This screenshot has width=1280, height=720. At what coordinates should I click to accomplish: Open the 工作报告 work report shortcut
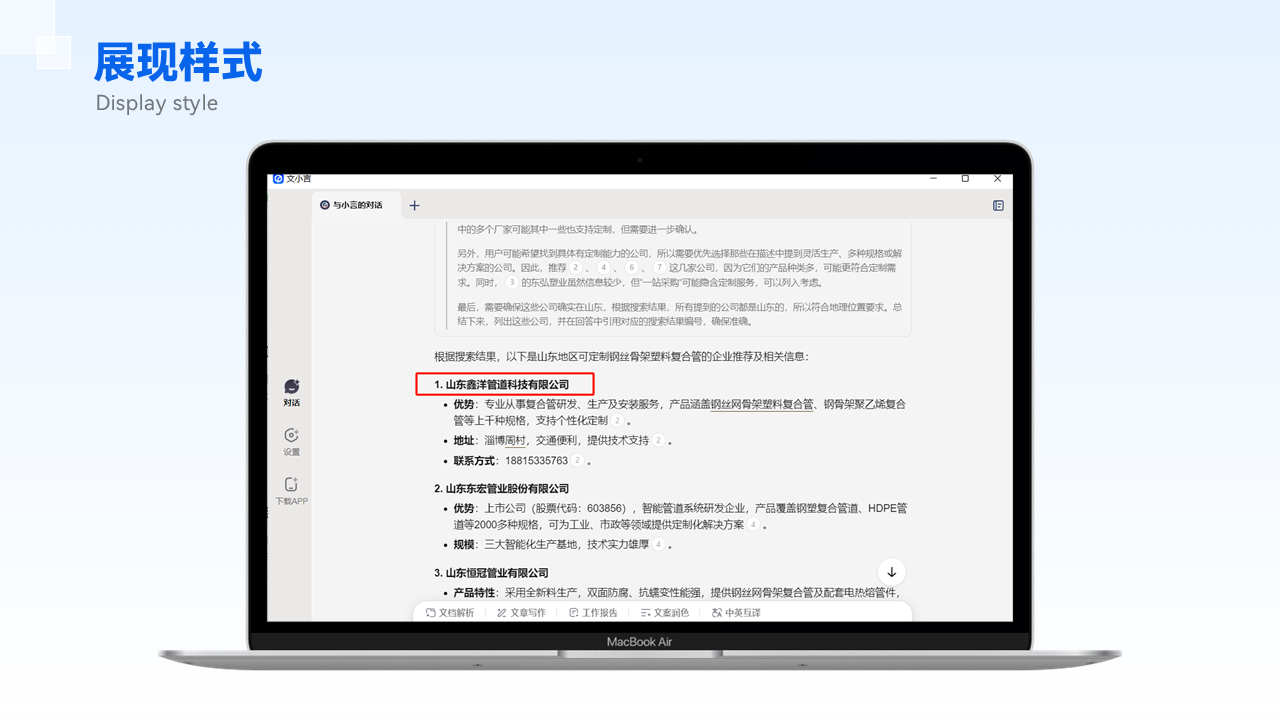coord(593,613)
